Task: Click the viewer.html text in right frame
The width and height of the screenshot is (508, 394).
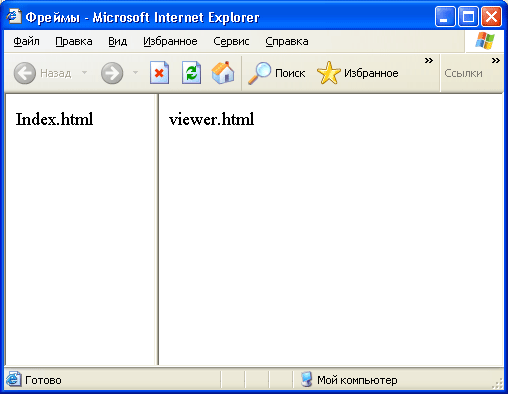Action: [x=211, y=119]
